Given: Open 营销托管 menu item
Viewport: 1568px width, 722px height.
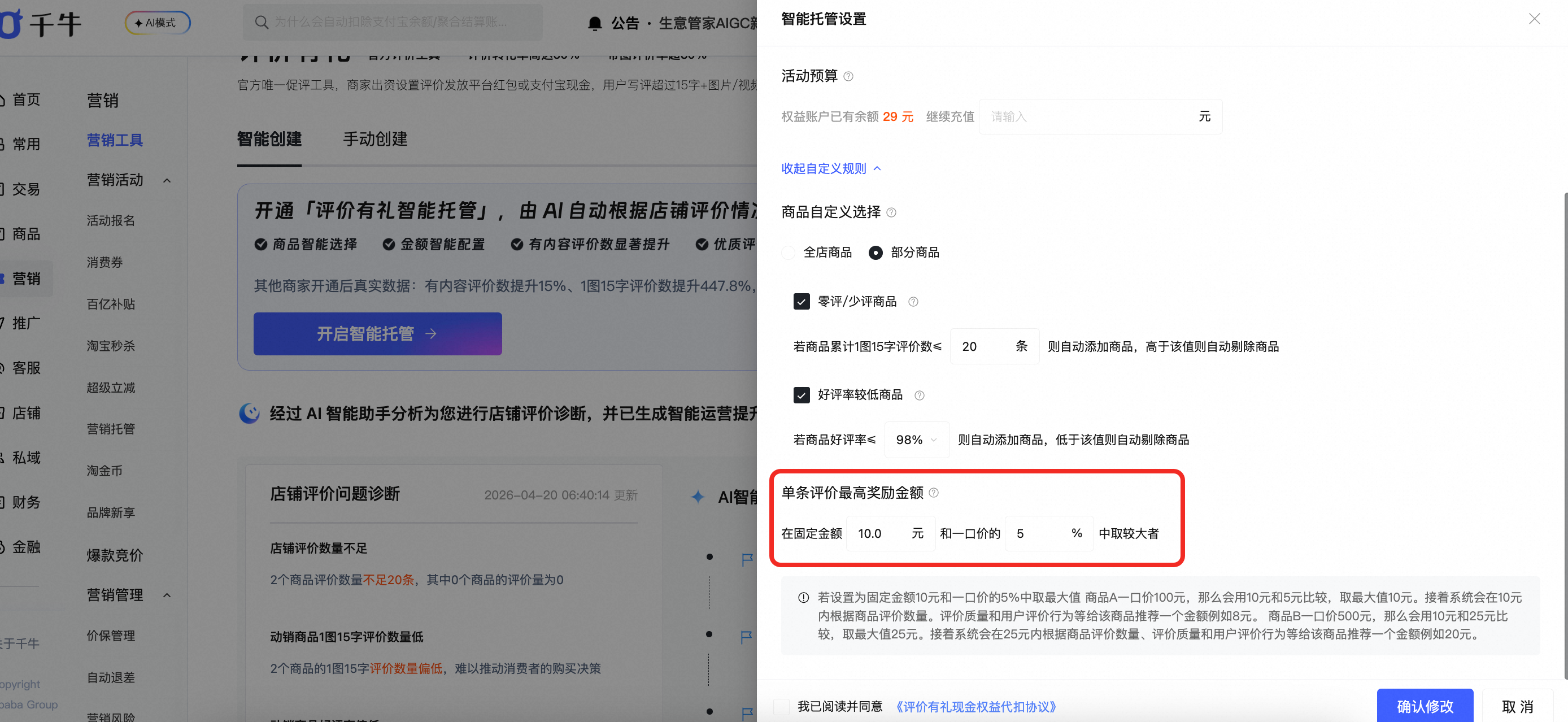Looking at the screenshot, I should 111,429.
